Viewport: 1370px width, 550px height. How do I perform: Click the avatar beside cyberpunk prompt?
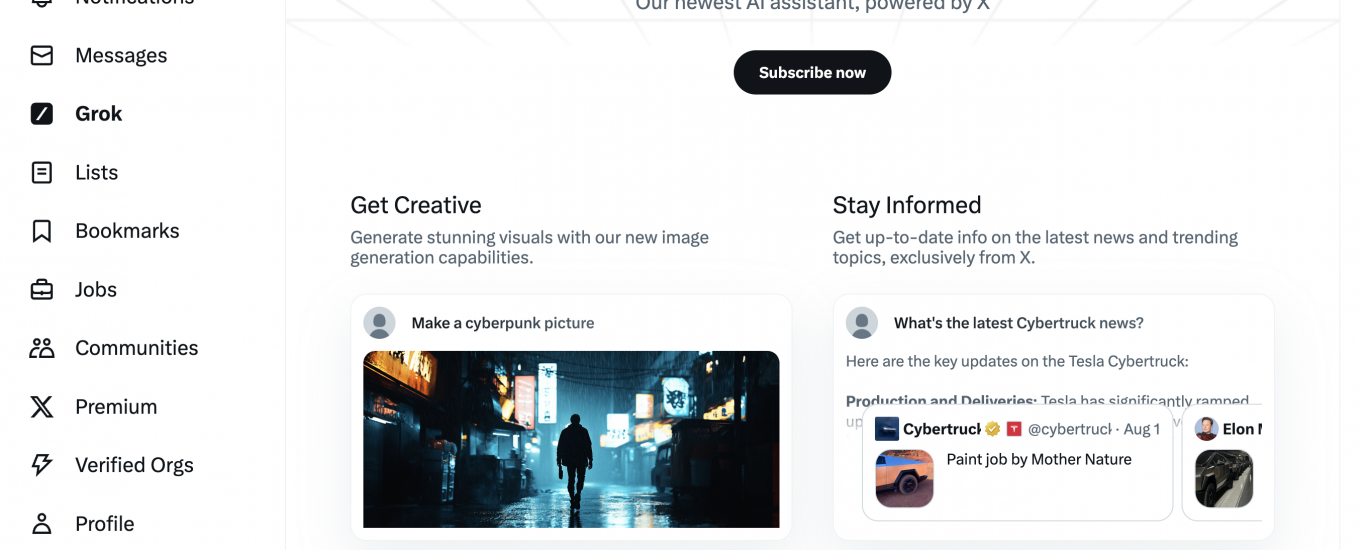pos(379,323)
